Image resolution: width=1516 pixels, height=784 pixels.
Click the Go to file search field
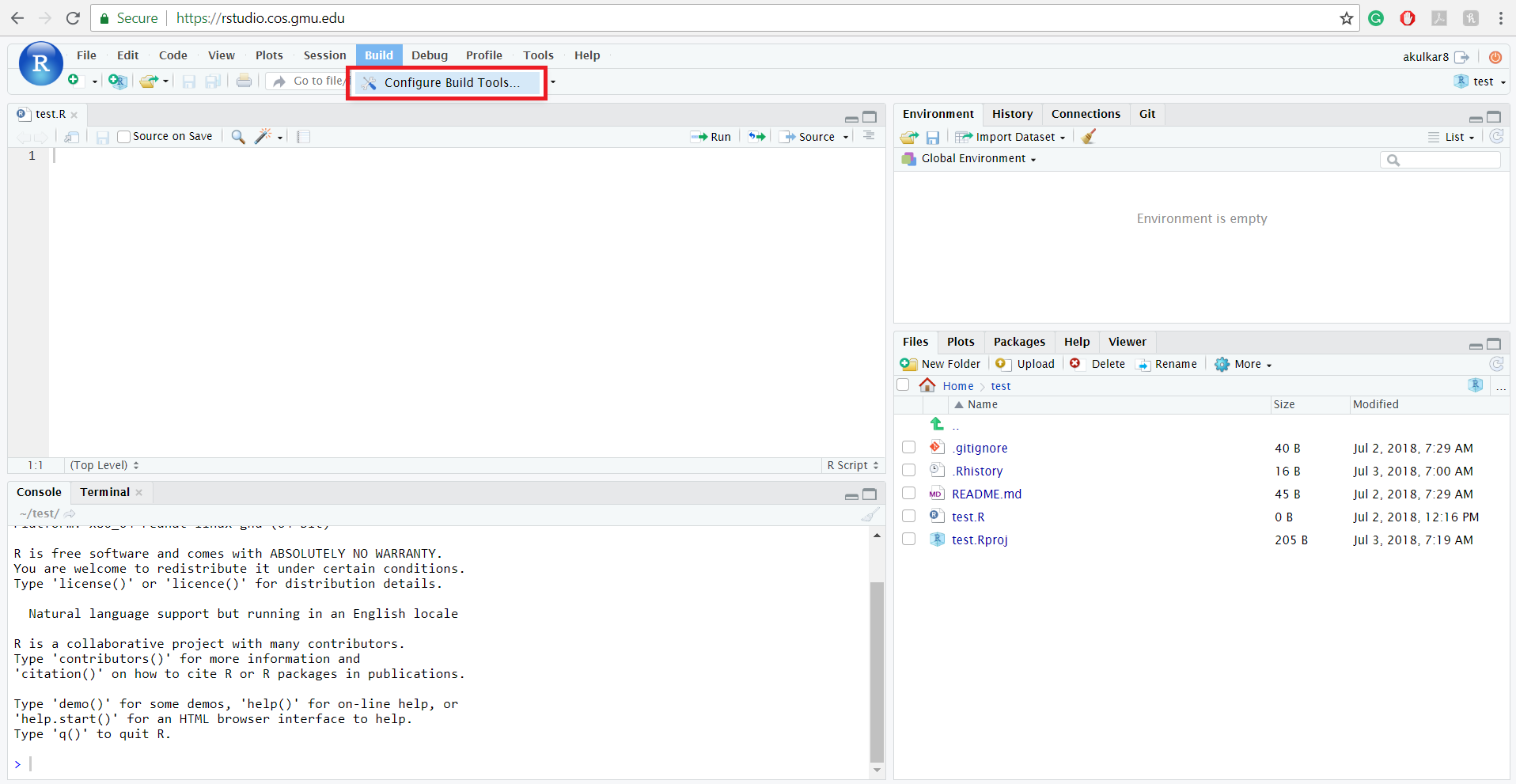pyautogui.click(x=307, y=81)
